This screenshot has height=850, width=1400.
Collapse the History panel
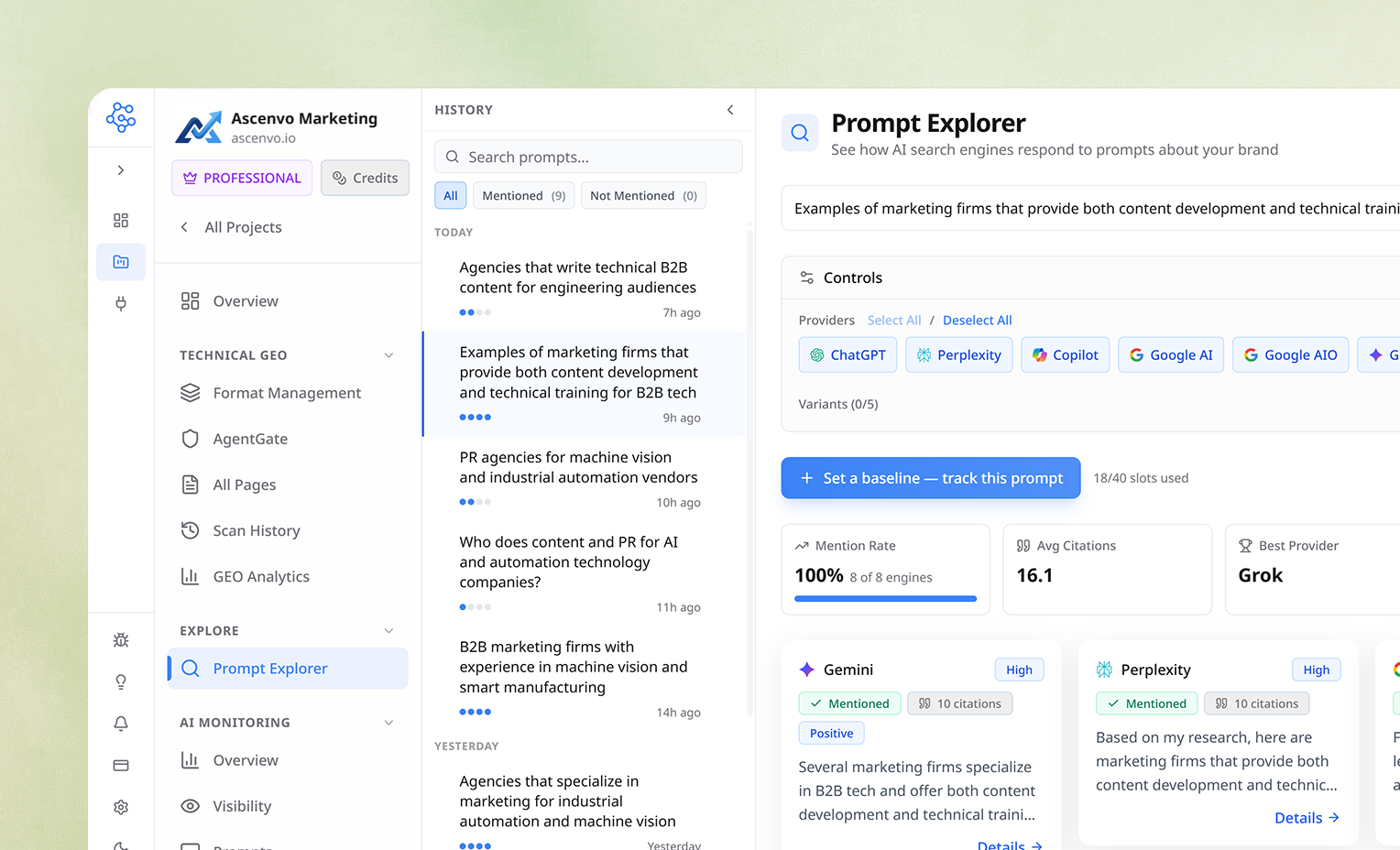[730, 110]
